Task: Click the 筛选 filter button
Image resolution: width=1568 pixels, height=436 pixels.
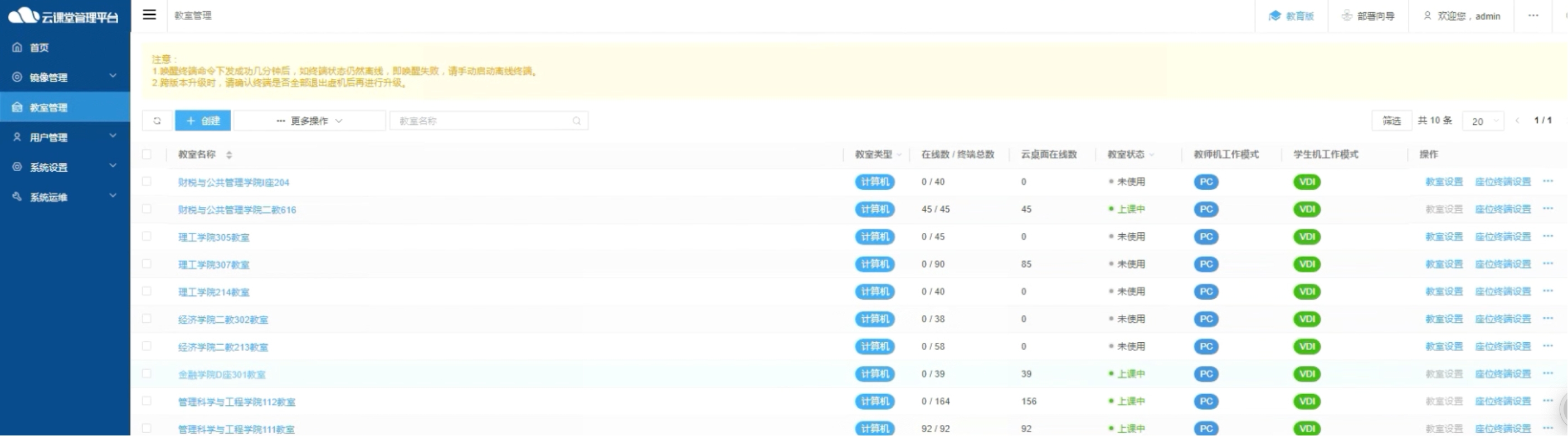Action: tap(1391, 120)
